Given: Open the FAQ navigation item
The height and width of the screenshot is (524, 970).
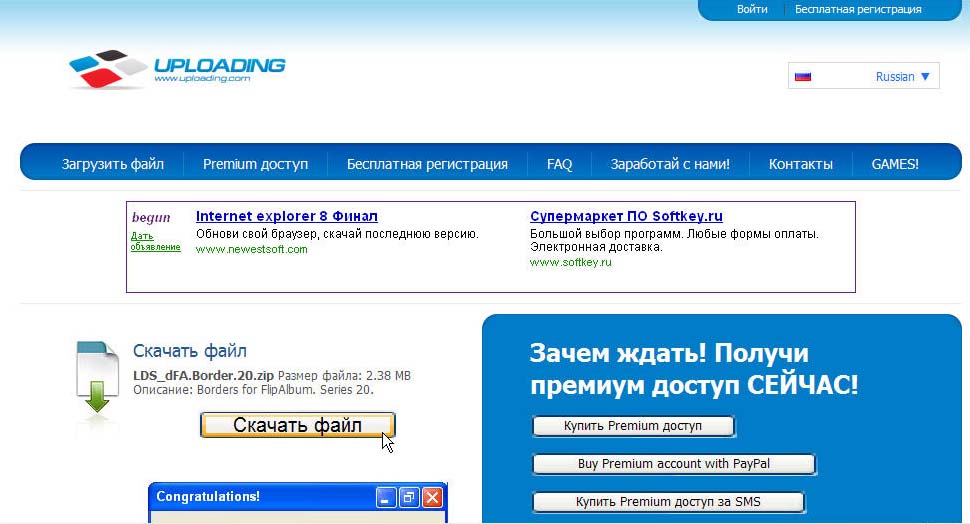Looking at the screenshot, I should 559,164.
